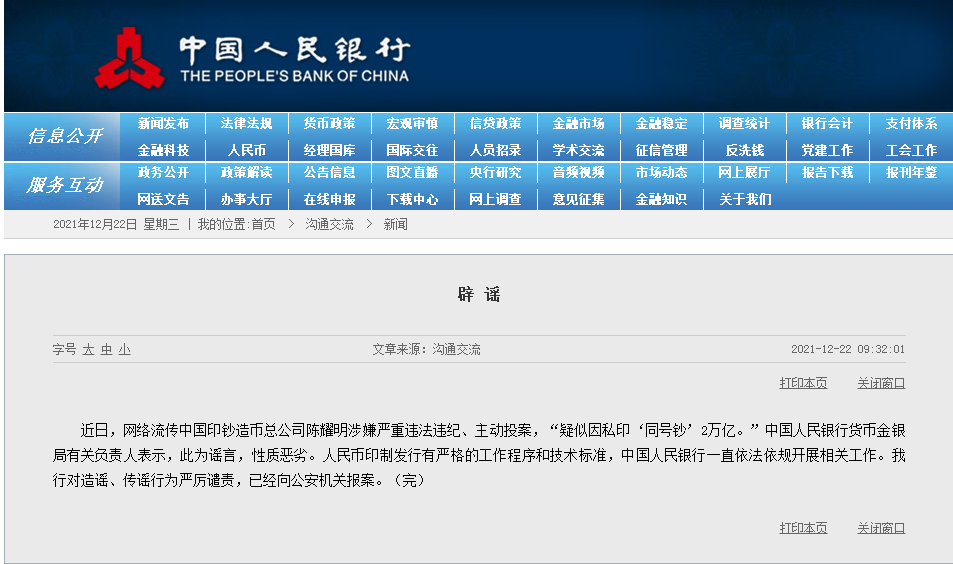Click upper 打印本页 link
This screenshot has width=953, height=564.
(x=803, y=383)
